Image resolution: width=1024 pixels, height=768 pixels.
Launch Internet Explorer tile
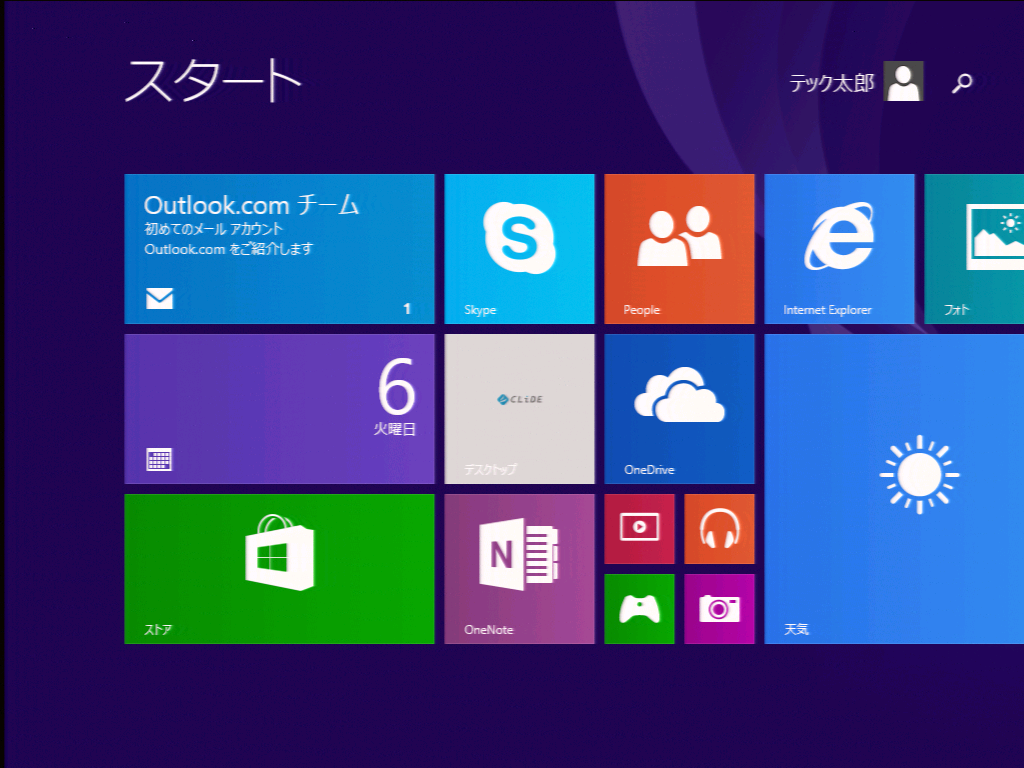tap(839, 249)
